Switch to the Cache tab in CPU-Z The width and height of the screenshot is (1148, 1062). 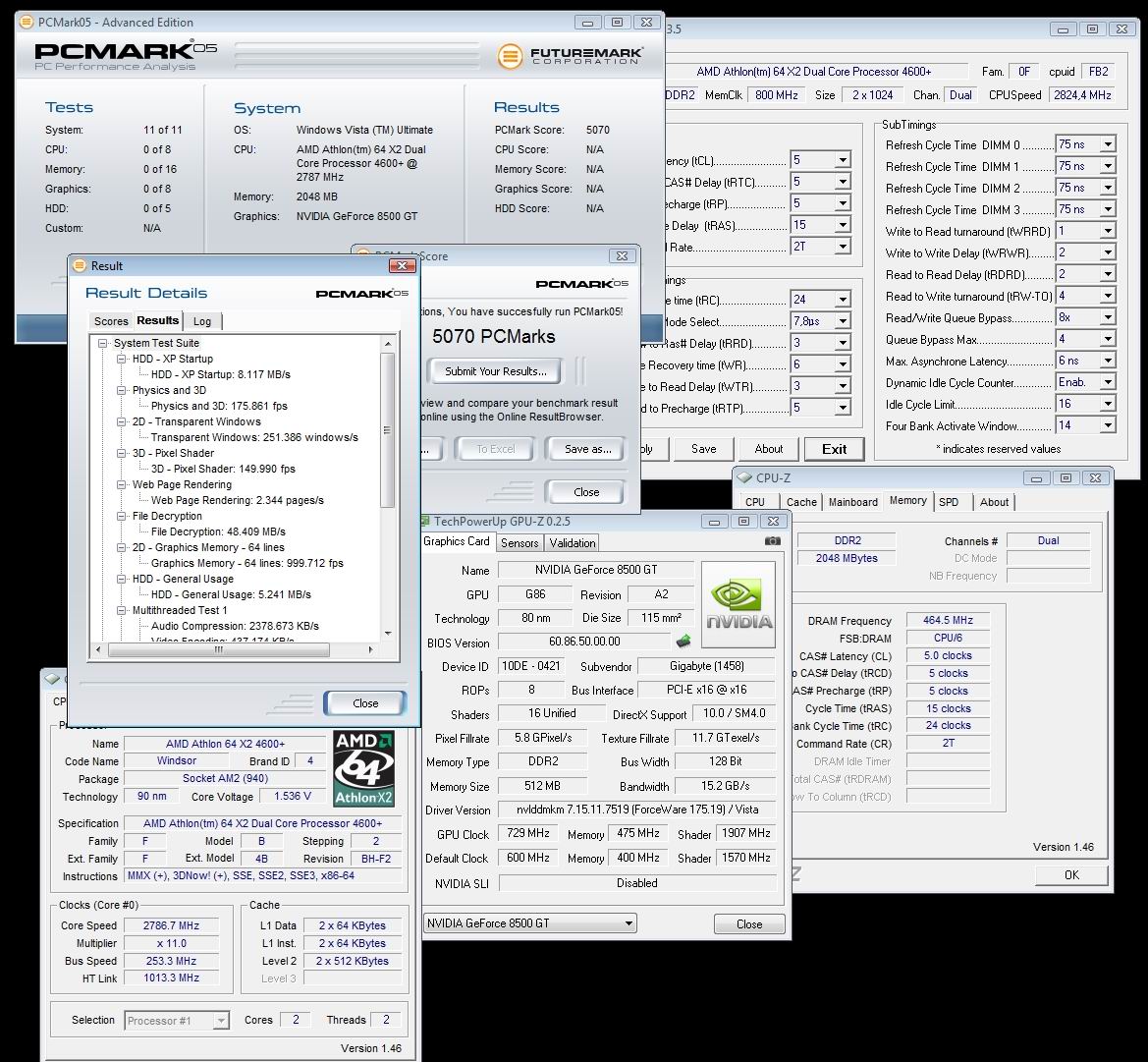pyautogui.click(x=801, y=502)
